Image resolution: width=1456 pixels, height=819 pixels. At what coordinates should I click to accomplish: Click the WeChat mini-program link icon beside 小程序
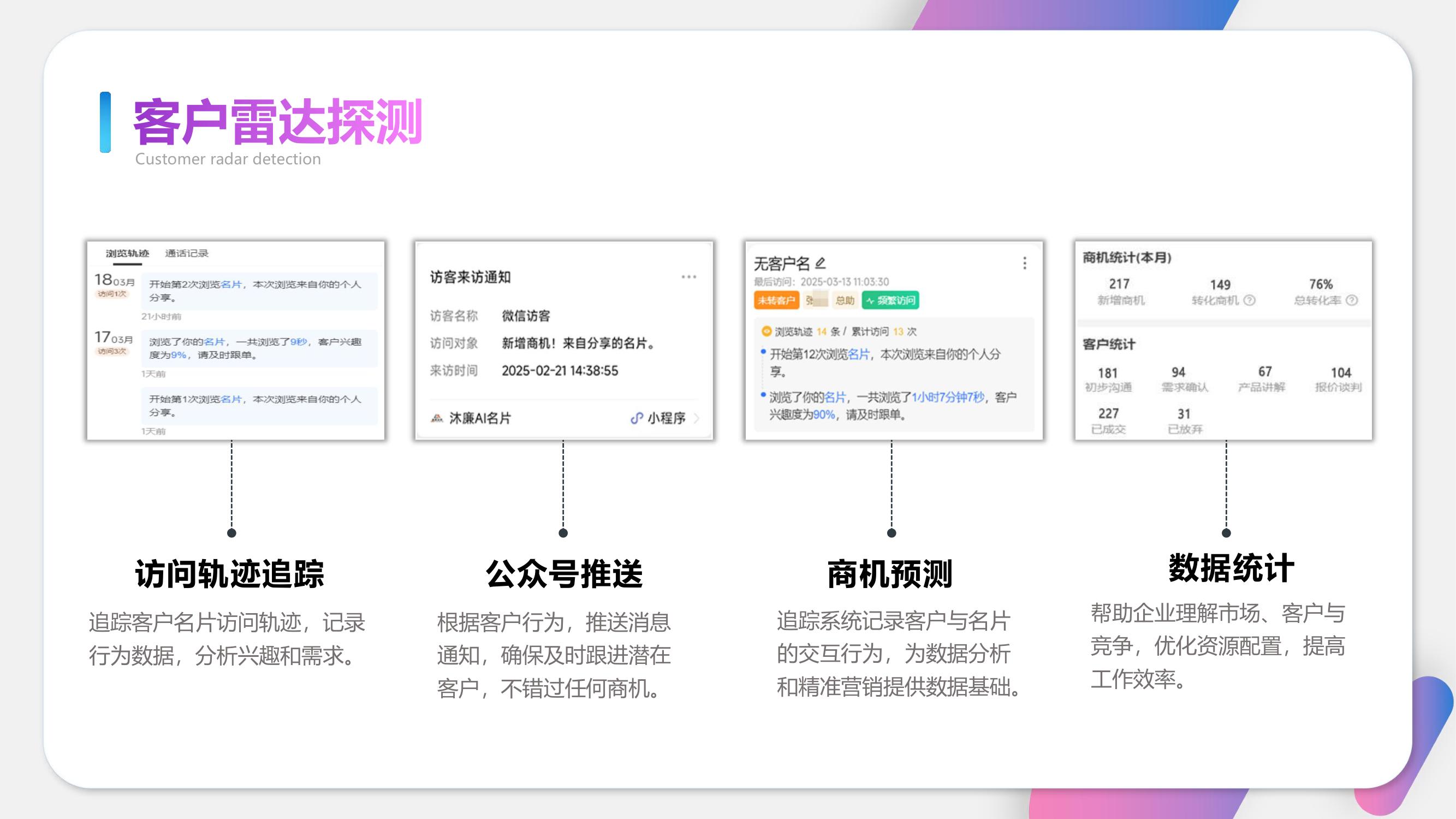point(637,419)
